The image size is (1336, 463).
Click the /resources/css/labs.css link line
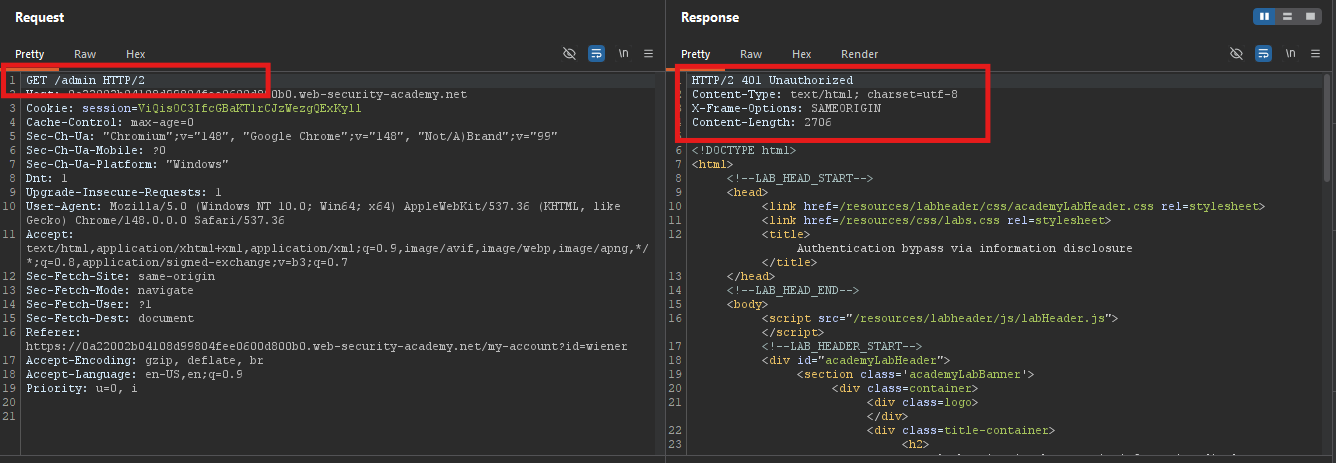click(937, 220)
